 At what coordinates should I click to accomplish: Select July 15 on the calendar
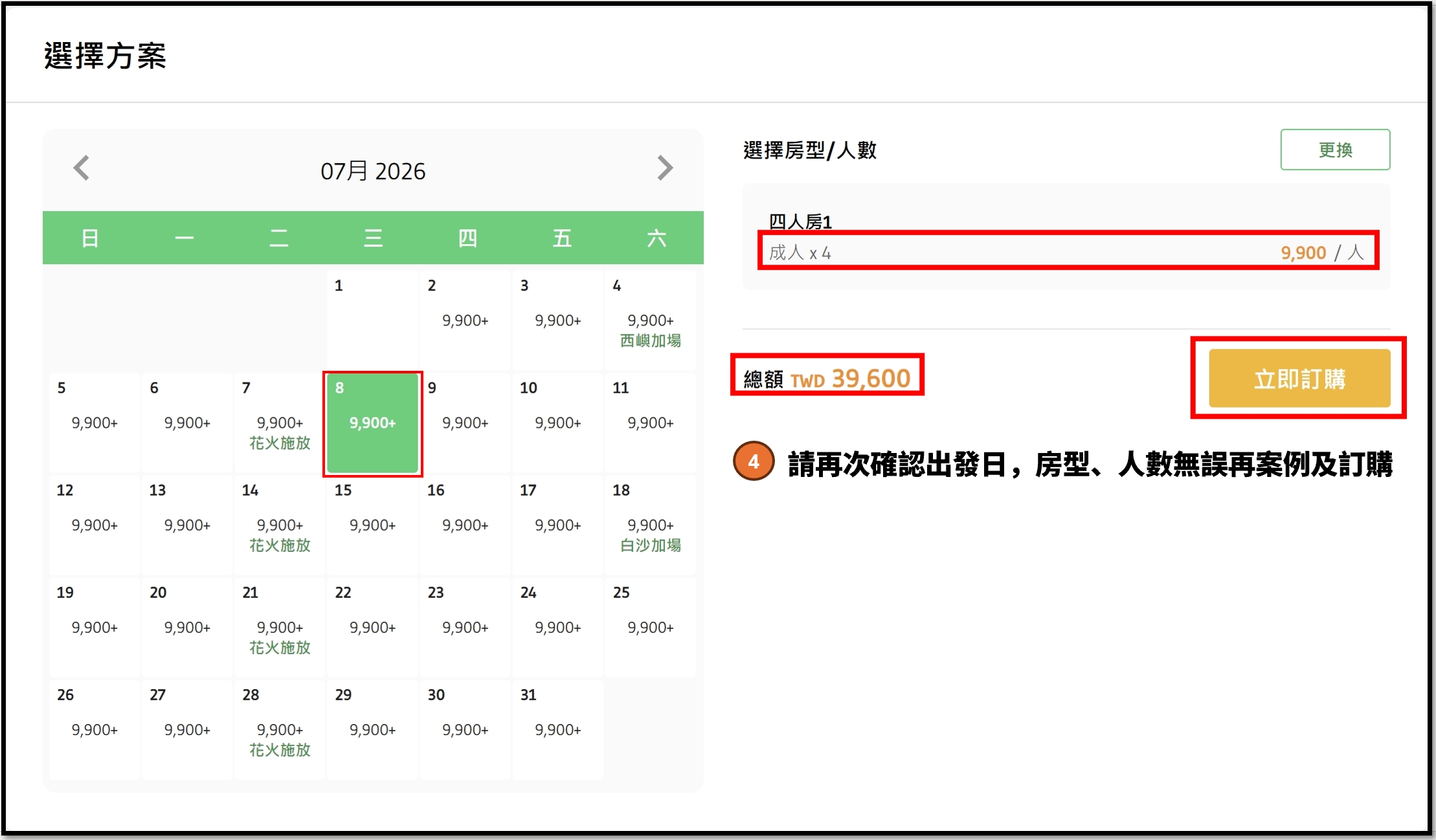[x=372, y=524]
